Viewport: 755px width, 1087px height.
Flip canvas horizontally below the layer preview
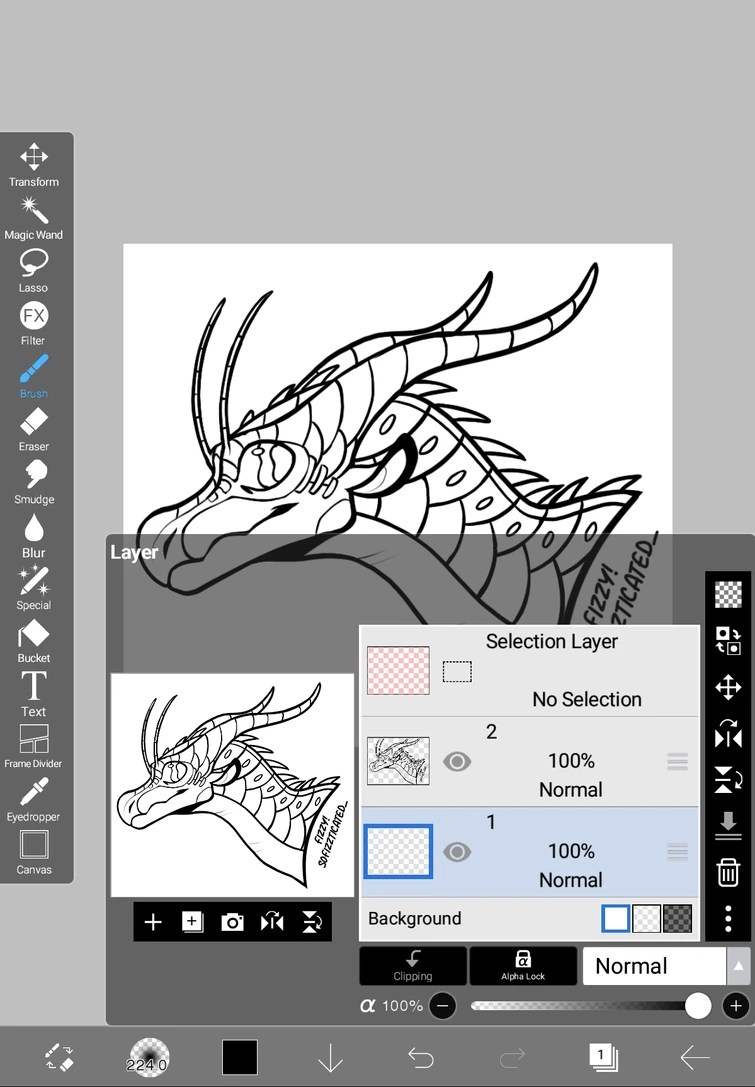coord(272,922)
